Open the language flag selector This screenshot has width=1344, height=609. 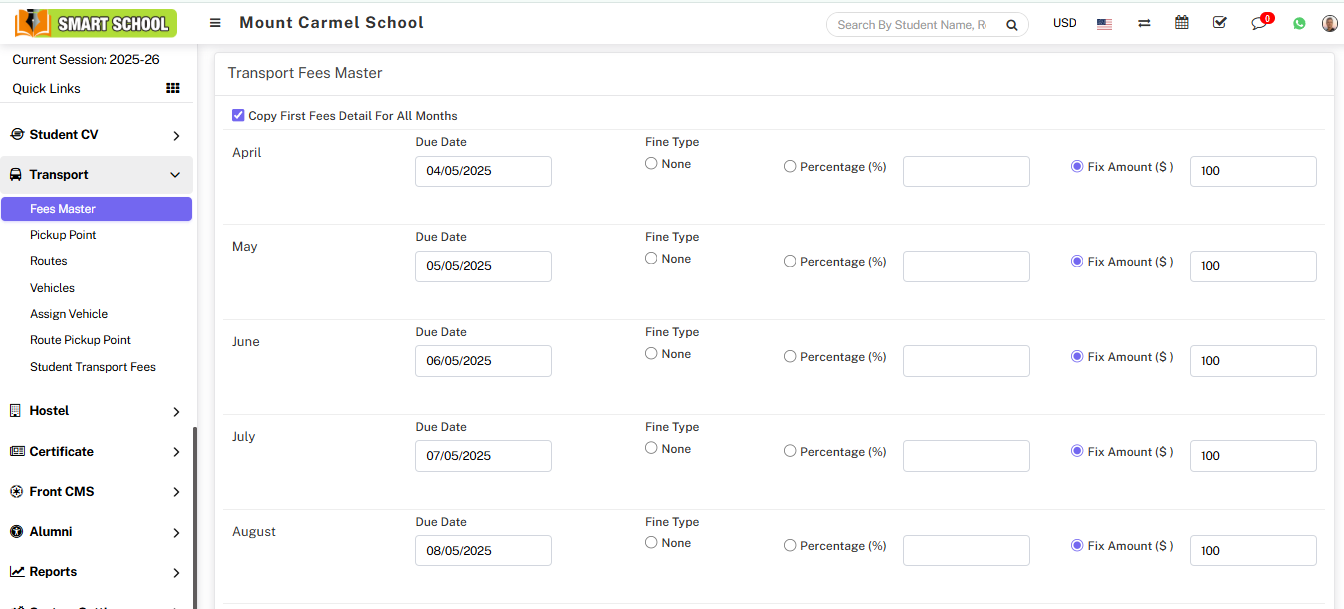pos(1104,24)
